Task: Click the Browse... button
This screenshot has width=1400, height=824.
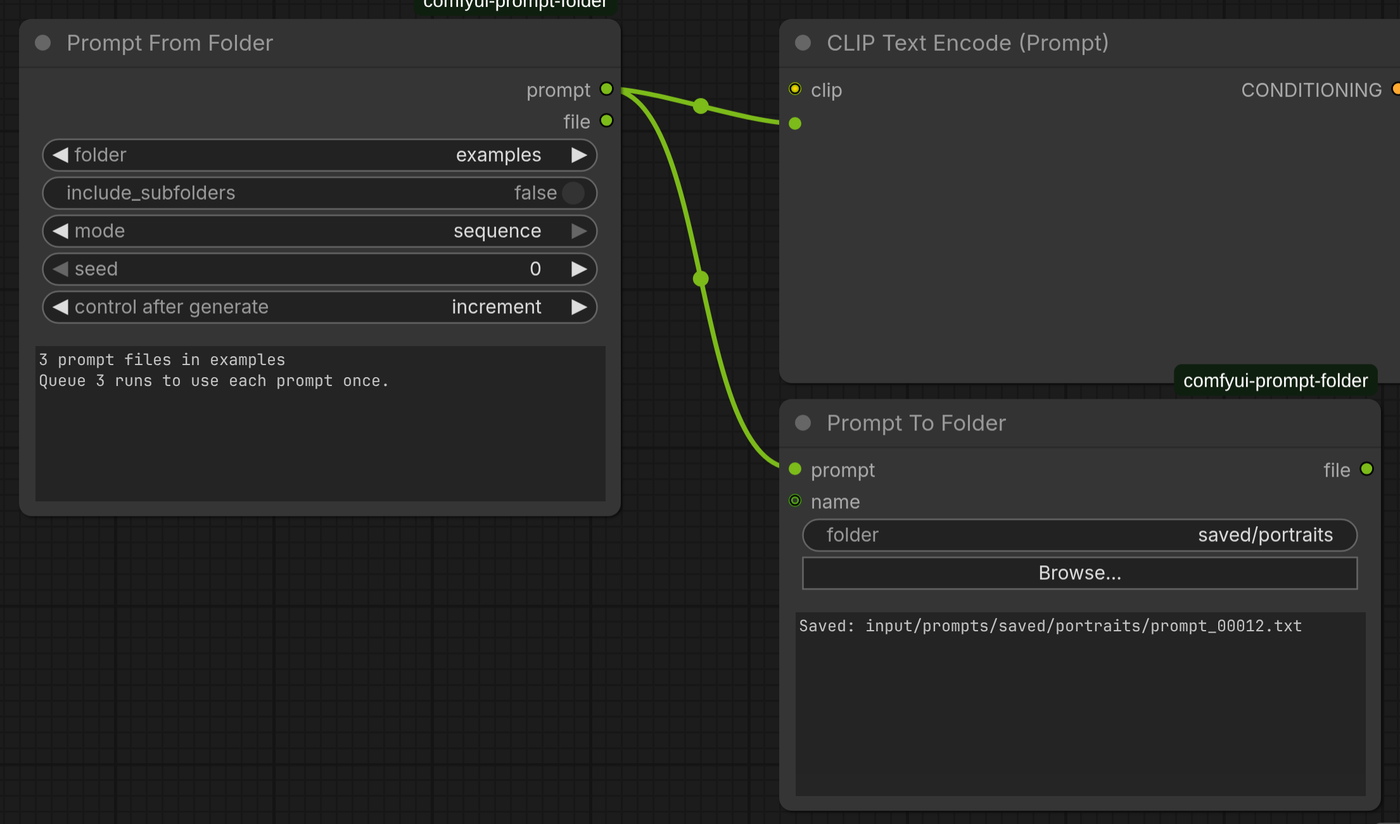Action: (x=1080, y=573)
